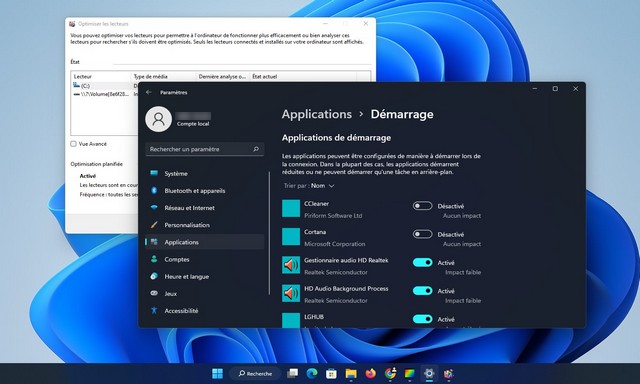Open Système settings
The height and width of the screenshot is (384, 640).
204,173
